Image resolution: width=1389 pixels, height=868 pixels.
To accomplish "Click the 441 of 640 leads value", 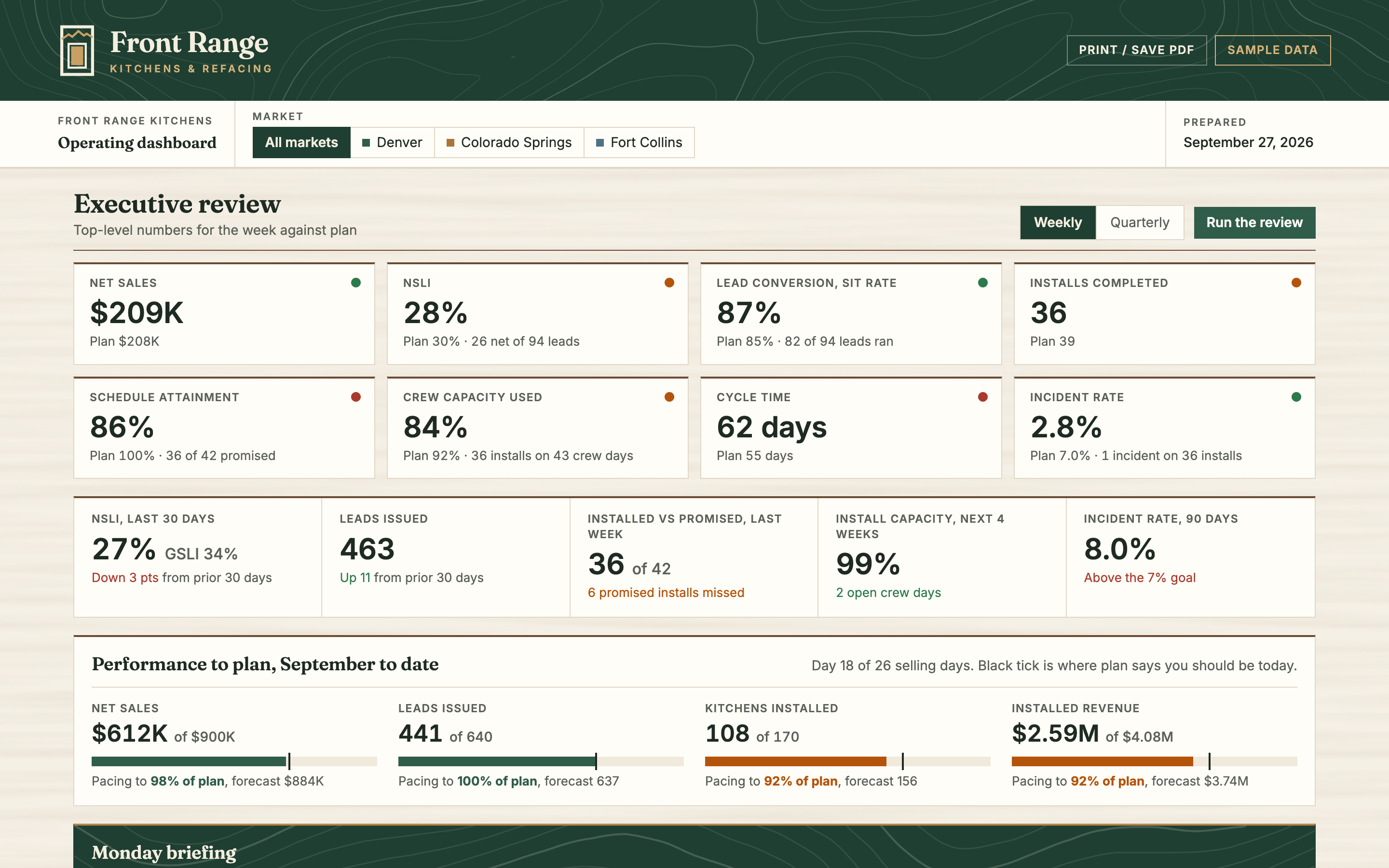I will tap(446, 733).
